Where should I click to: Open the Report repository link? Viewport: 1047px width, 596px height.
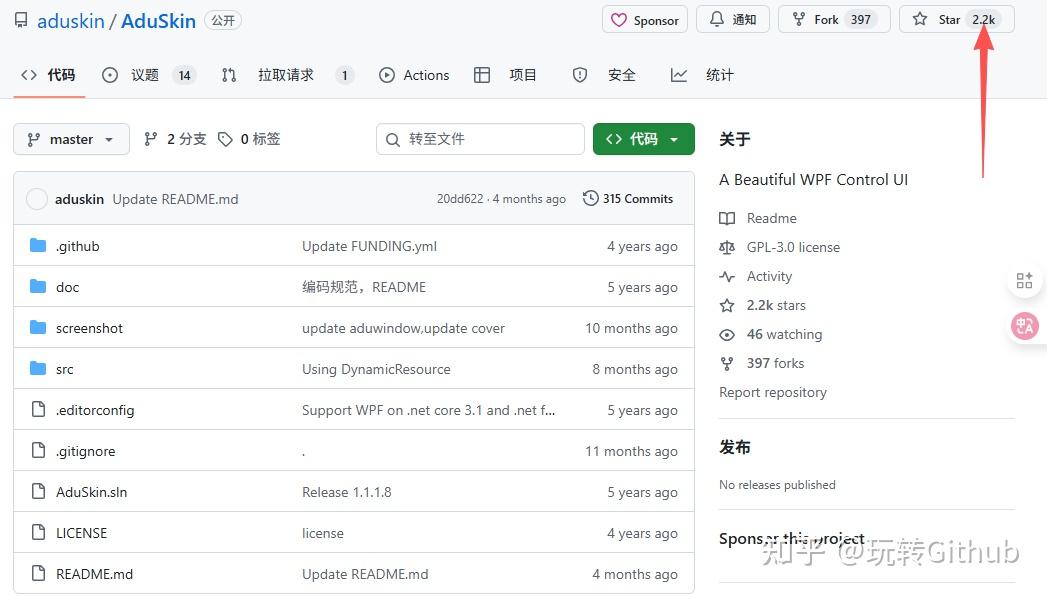pos(772,392)
